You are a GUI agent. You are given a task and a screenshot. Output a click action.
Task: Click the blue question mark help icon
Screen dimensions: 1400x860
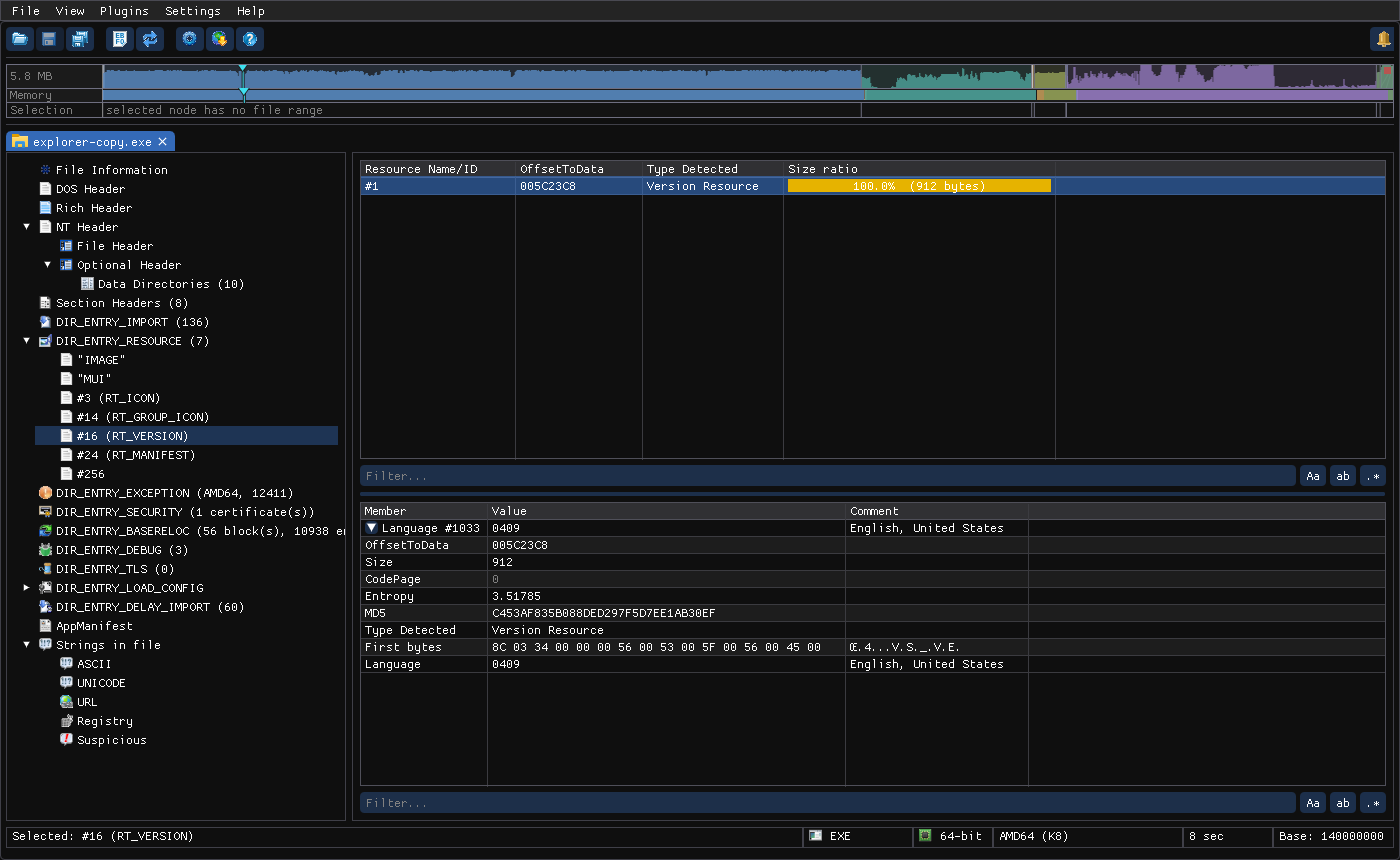point(250,39)
